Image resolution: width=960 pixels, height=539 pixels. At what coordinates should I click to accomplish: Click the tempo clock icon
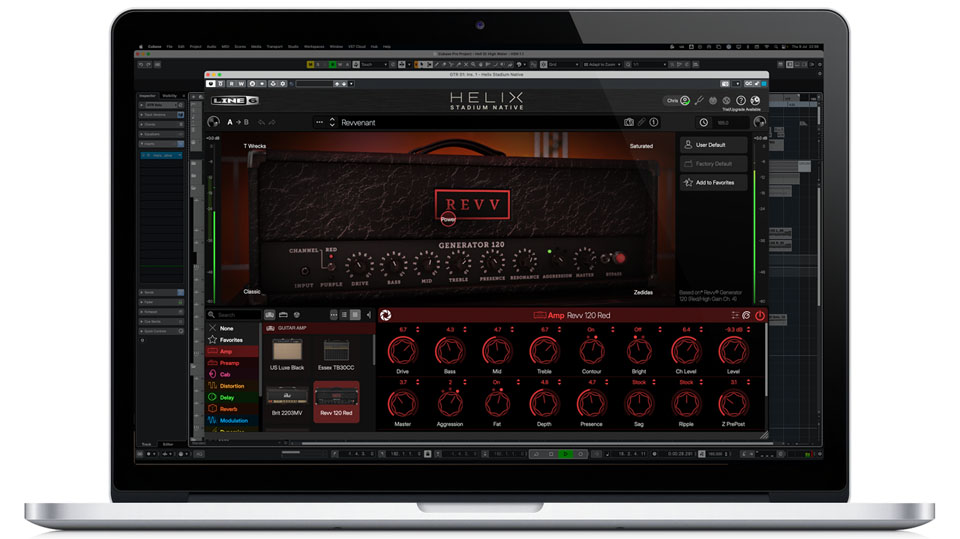(x=703, y=122)
